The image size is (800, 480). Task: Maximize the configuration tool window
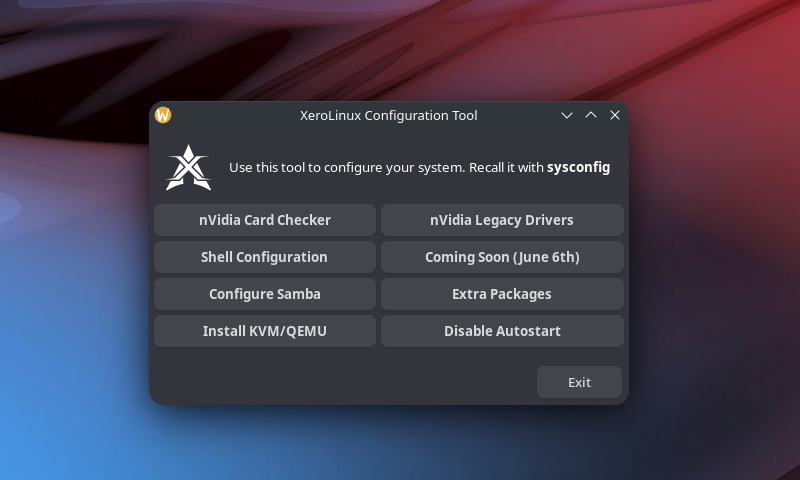pyautogui.click(x=591, y=115)
